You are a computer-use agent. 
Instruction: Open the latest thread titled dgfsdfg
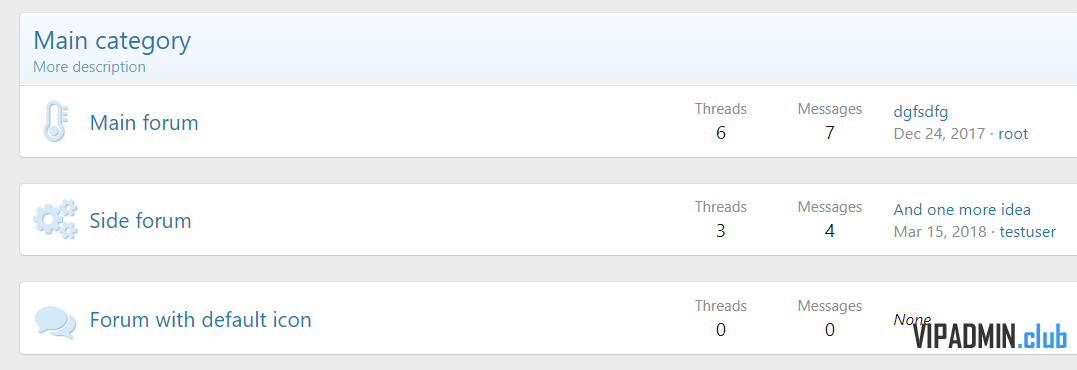(921, 111)
